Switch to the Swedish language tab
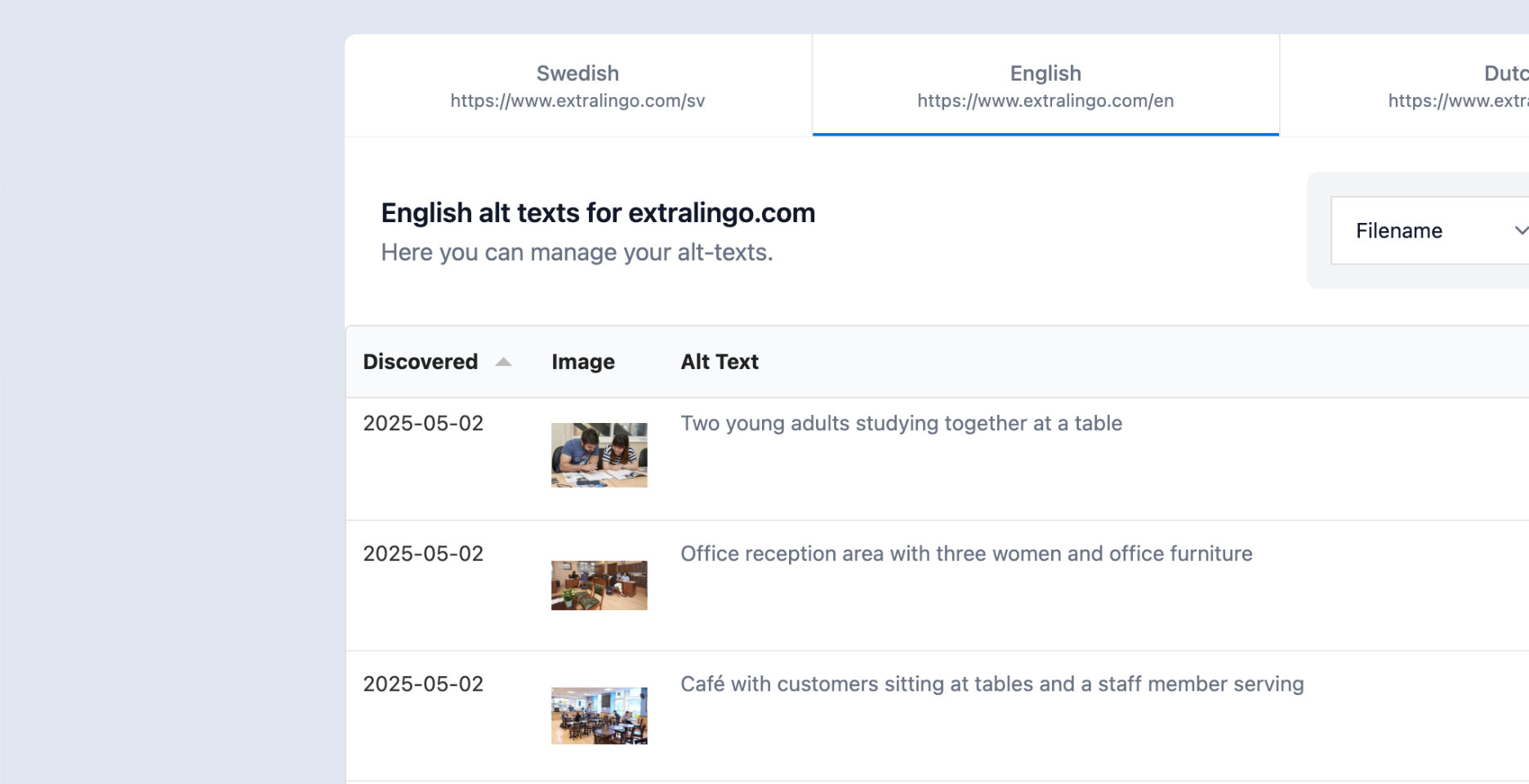1529x784 pixels. (x=578, y=86)
